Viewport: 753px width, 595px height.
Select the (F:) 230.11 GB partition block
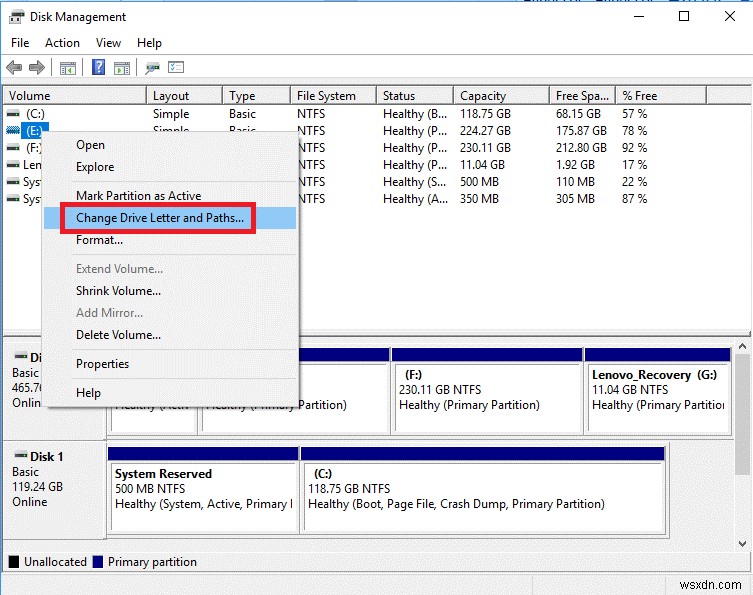[x=487, y=391]
